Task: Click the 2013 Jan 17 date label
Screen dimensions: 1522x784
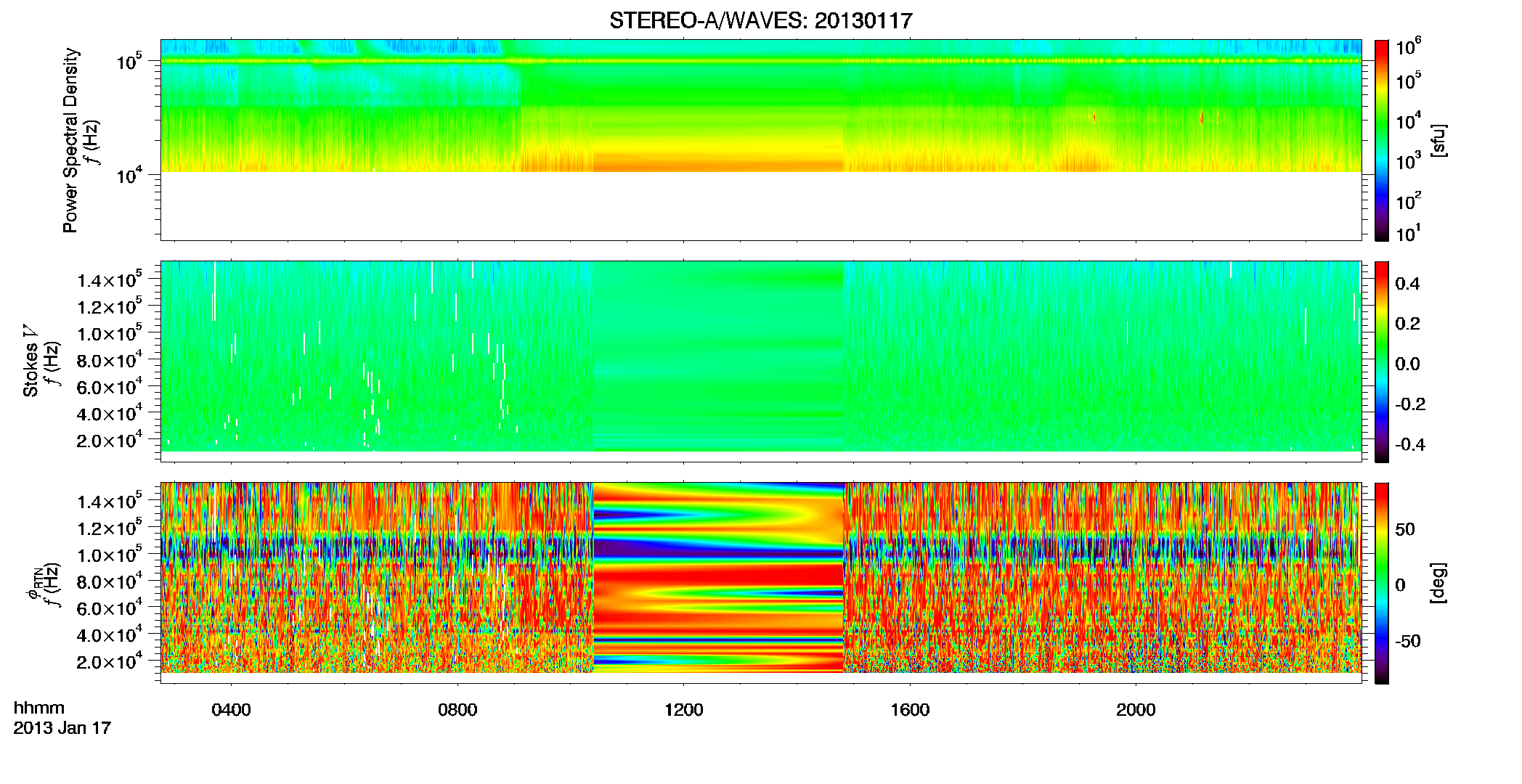Action: point(62,728)
